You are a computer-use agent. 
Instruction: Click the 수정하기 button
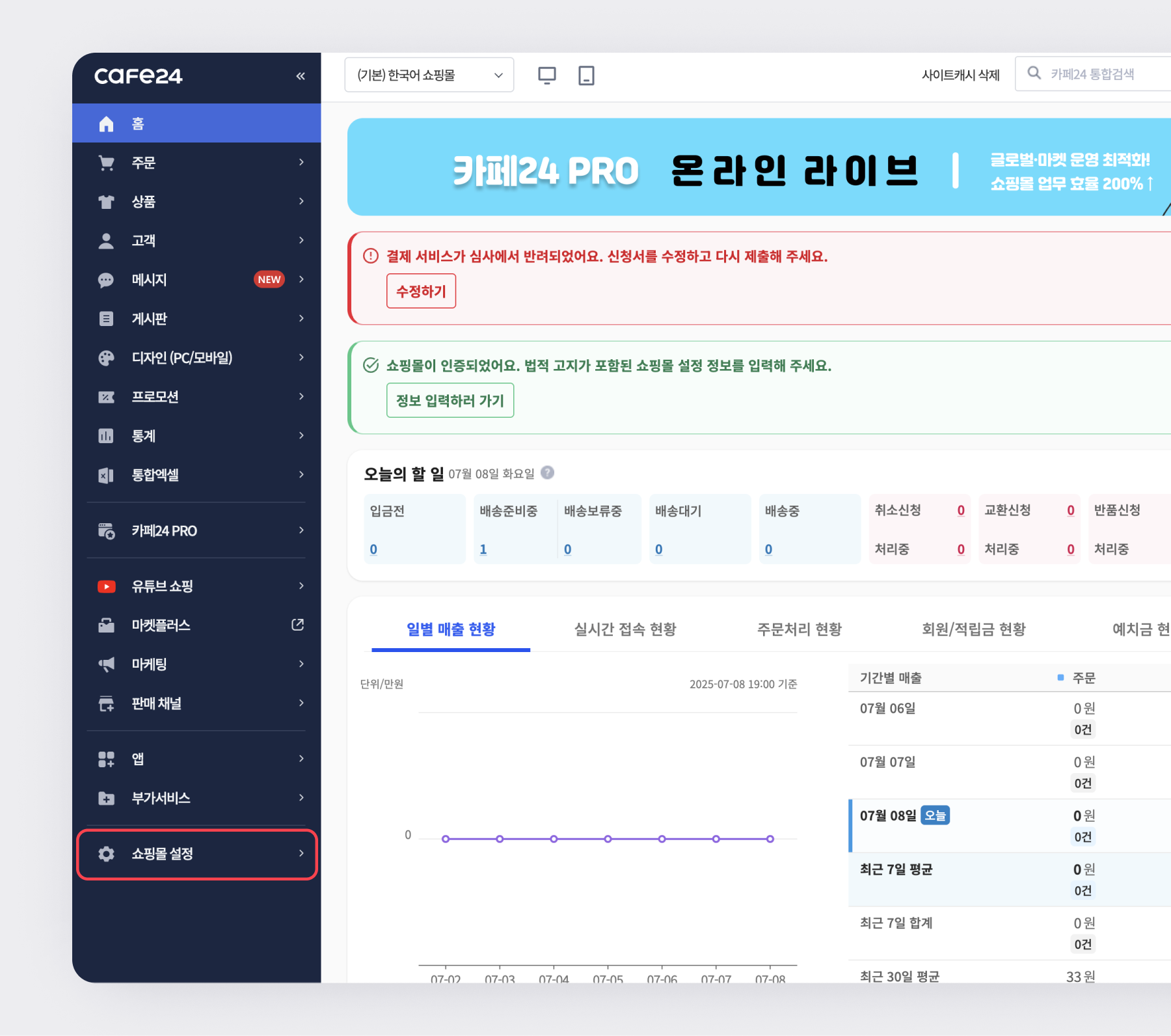(421, 291)
